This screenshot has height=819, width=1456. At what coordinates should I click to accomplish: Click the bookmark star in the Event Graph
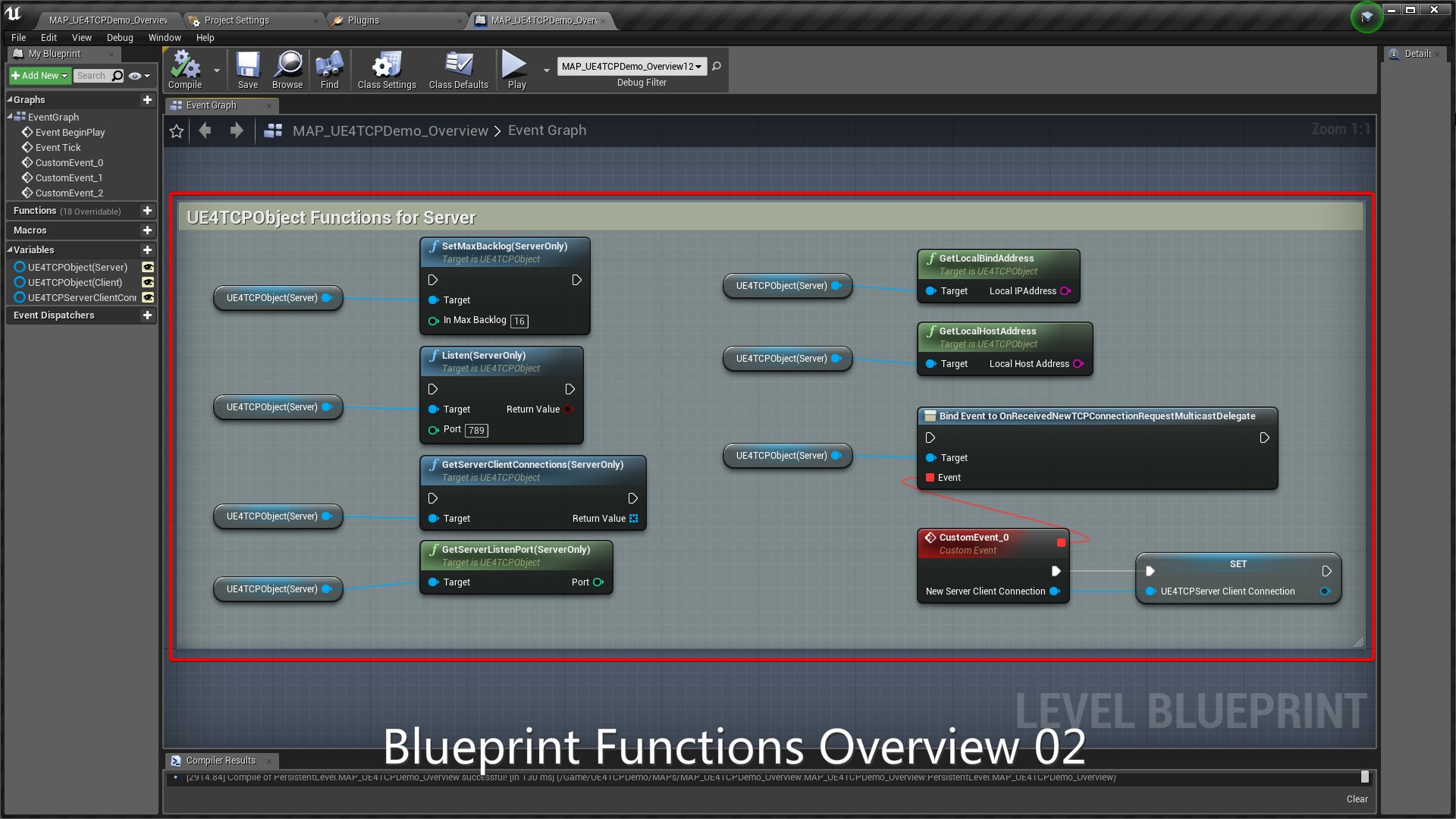tap(176, 130)
